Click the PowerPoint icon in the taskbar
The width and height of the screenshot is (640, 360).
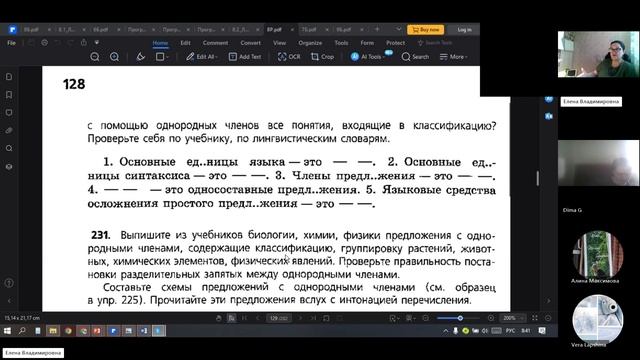pos(97,331)
